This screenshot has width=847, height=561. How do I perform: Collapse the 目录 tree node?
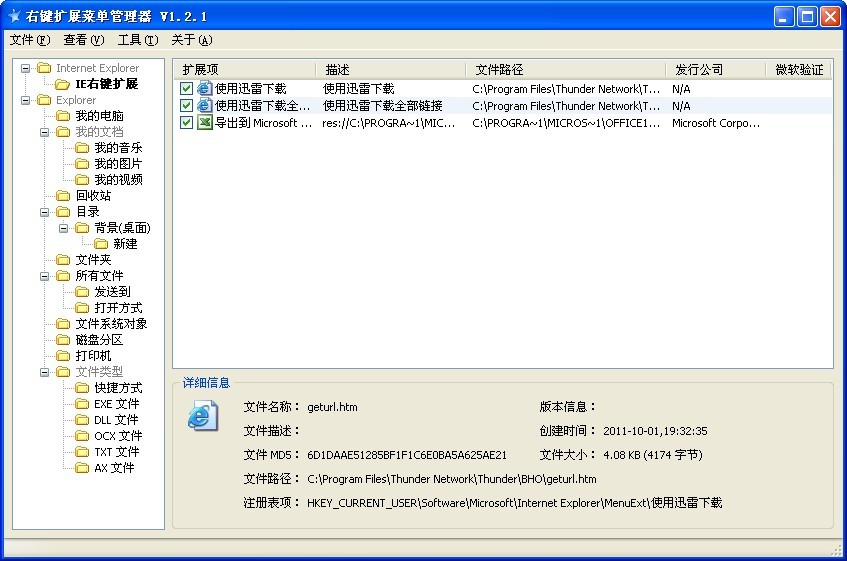pyautogui.click(x=45, y=212)
